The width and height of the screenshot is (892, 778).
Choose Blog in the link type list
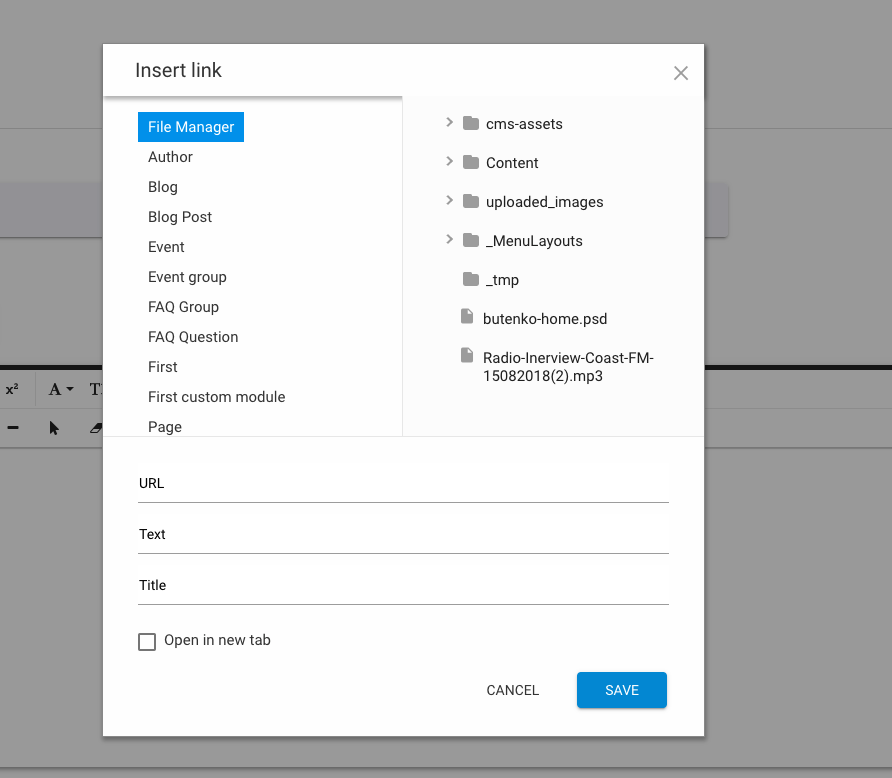pos(163,187)
